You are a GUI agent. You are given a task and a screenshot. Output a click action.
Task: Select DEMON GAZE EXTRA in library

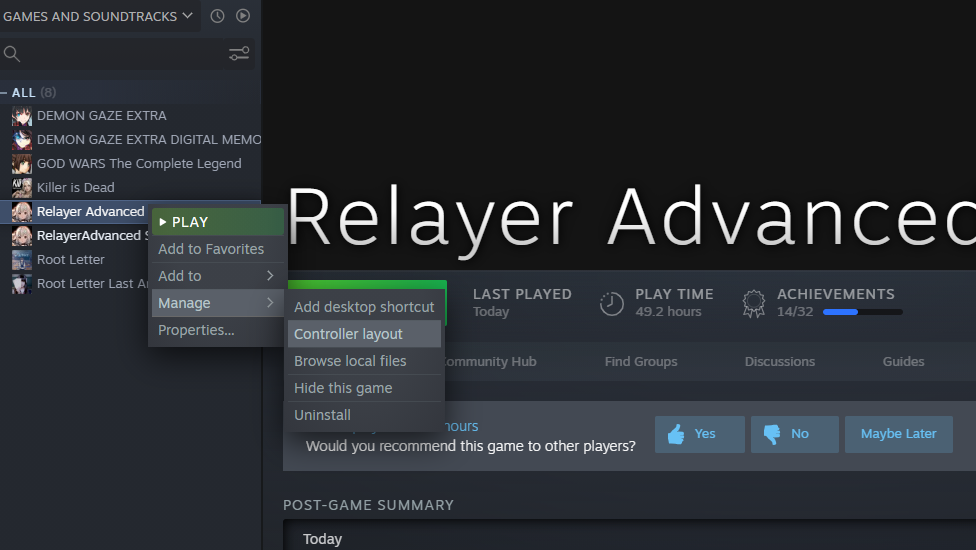pyautogui.click(x=101, y=116)
